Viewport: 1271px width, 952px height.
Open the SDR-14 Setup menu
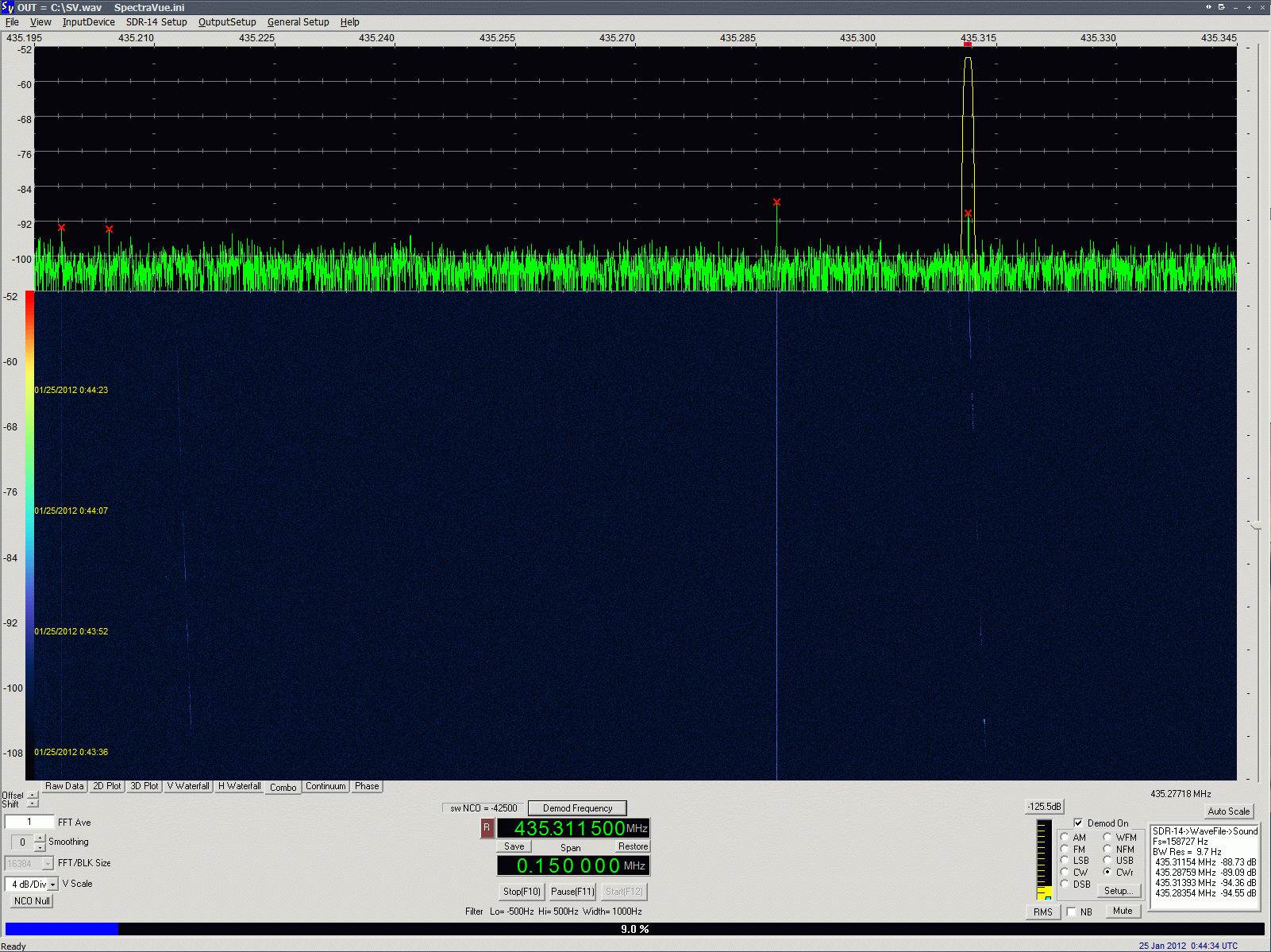click(156, 22)
